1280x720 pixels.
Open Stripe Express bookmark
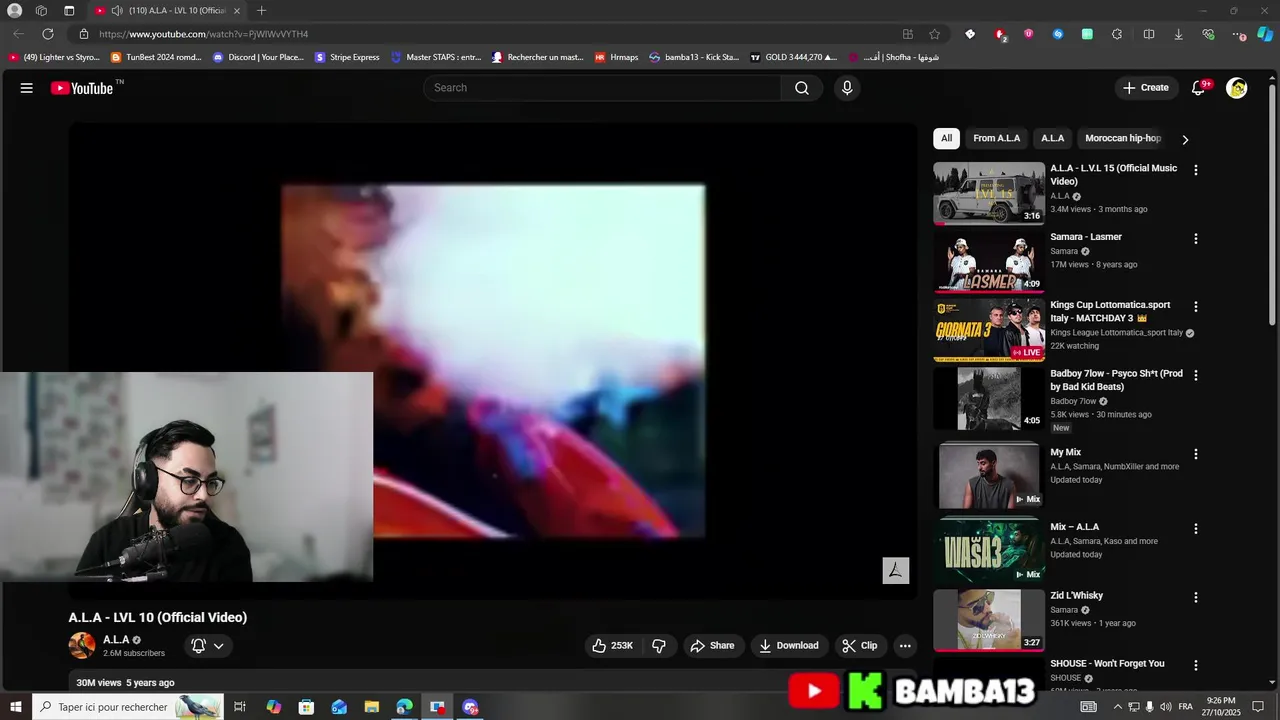[347, 57]
